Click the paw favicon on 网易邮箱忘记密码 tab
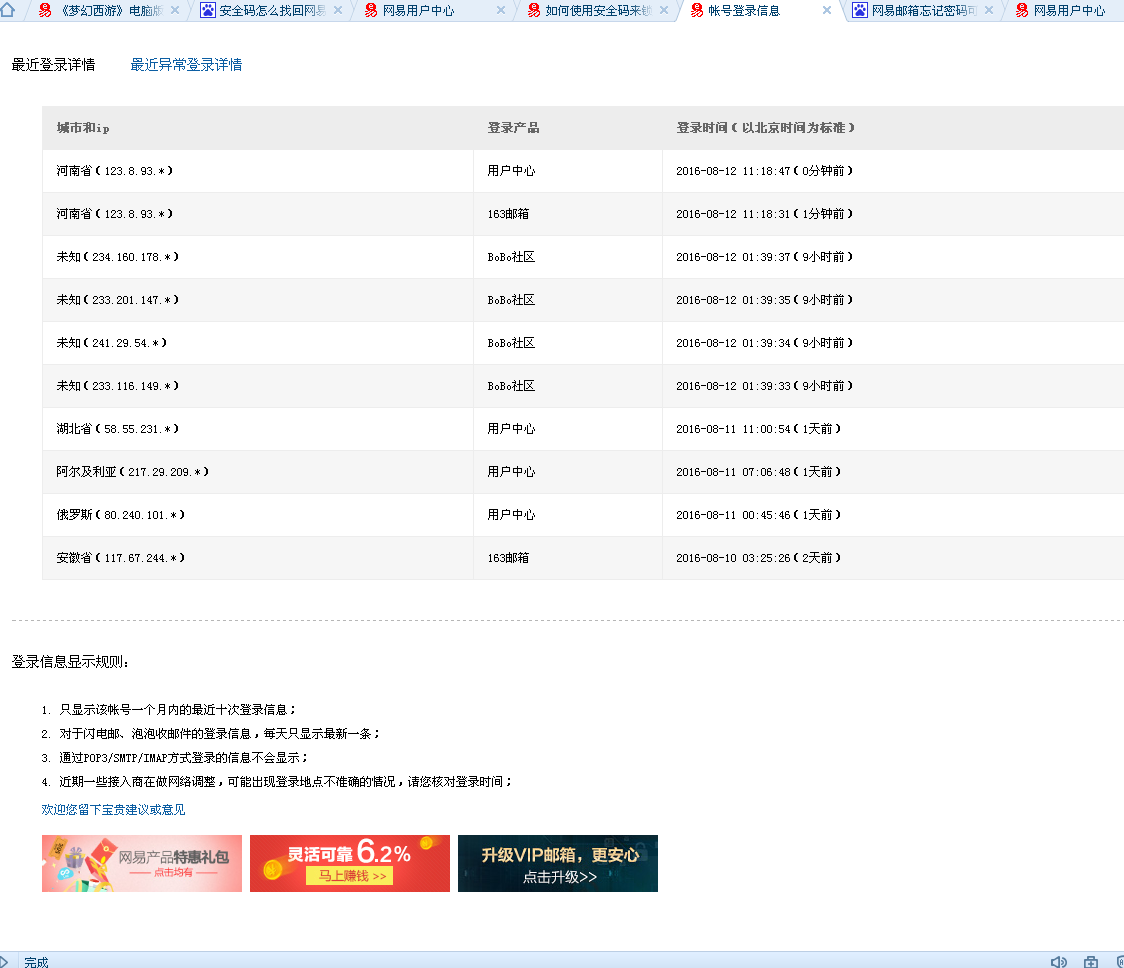 click(x=860, y=11)
